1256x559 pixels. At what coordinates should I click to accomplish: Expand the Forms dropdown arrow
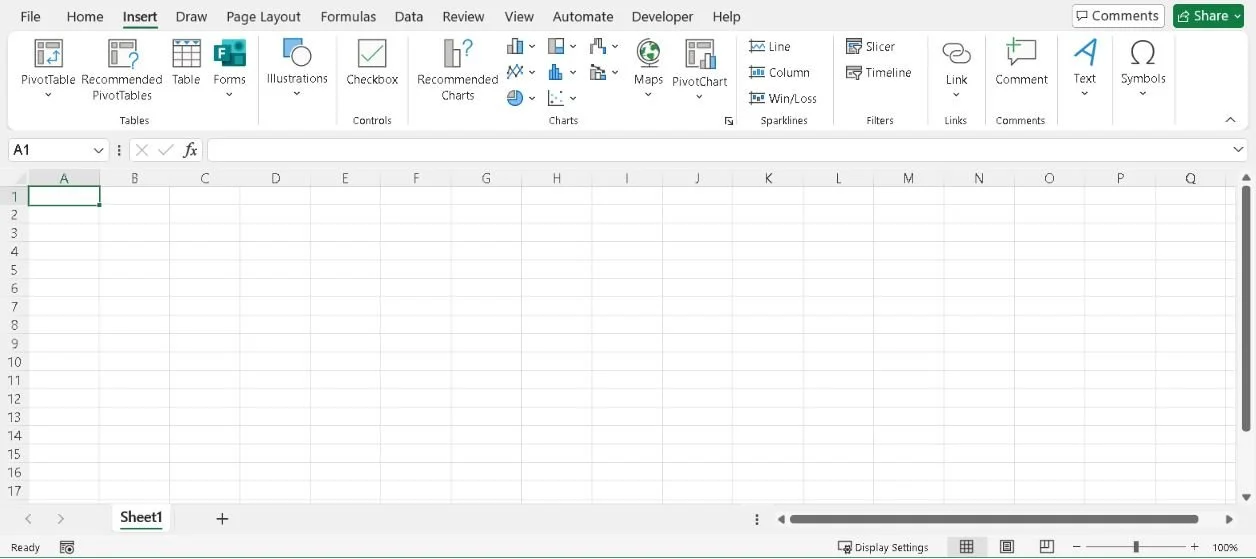point(229,95)
